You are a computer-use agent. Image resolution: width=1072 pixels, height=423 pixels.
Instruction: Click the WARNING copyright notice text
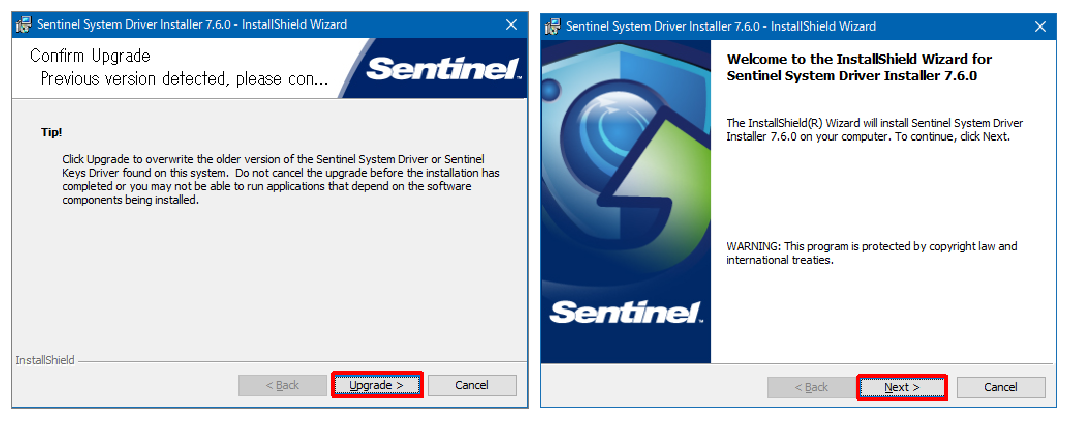[x=872, y=253]
